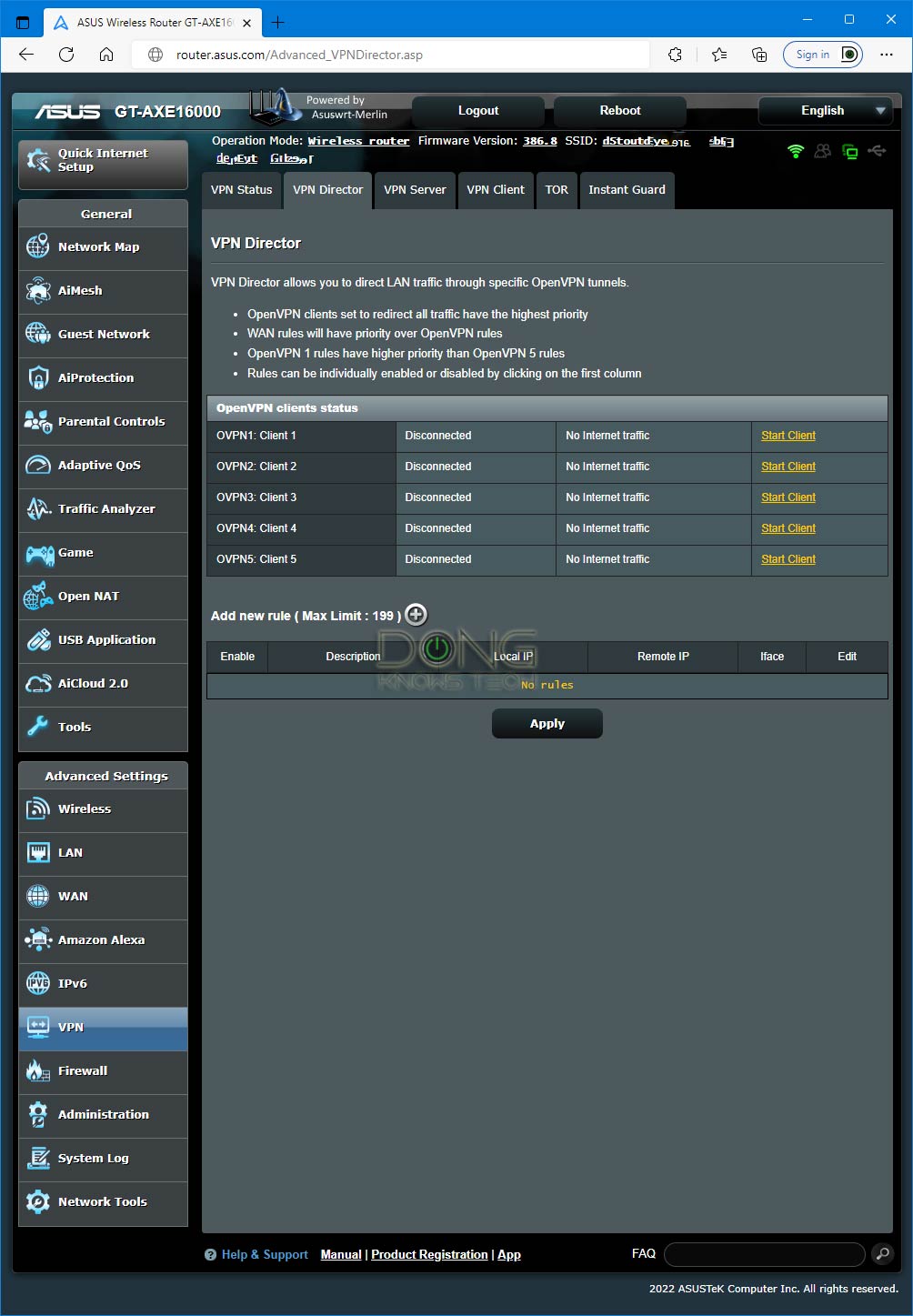Screen dimensions: 913x1316
Task: Open Network Tools page
Action: (x=103, y=1202)
